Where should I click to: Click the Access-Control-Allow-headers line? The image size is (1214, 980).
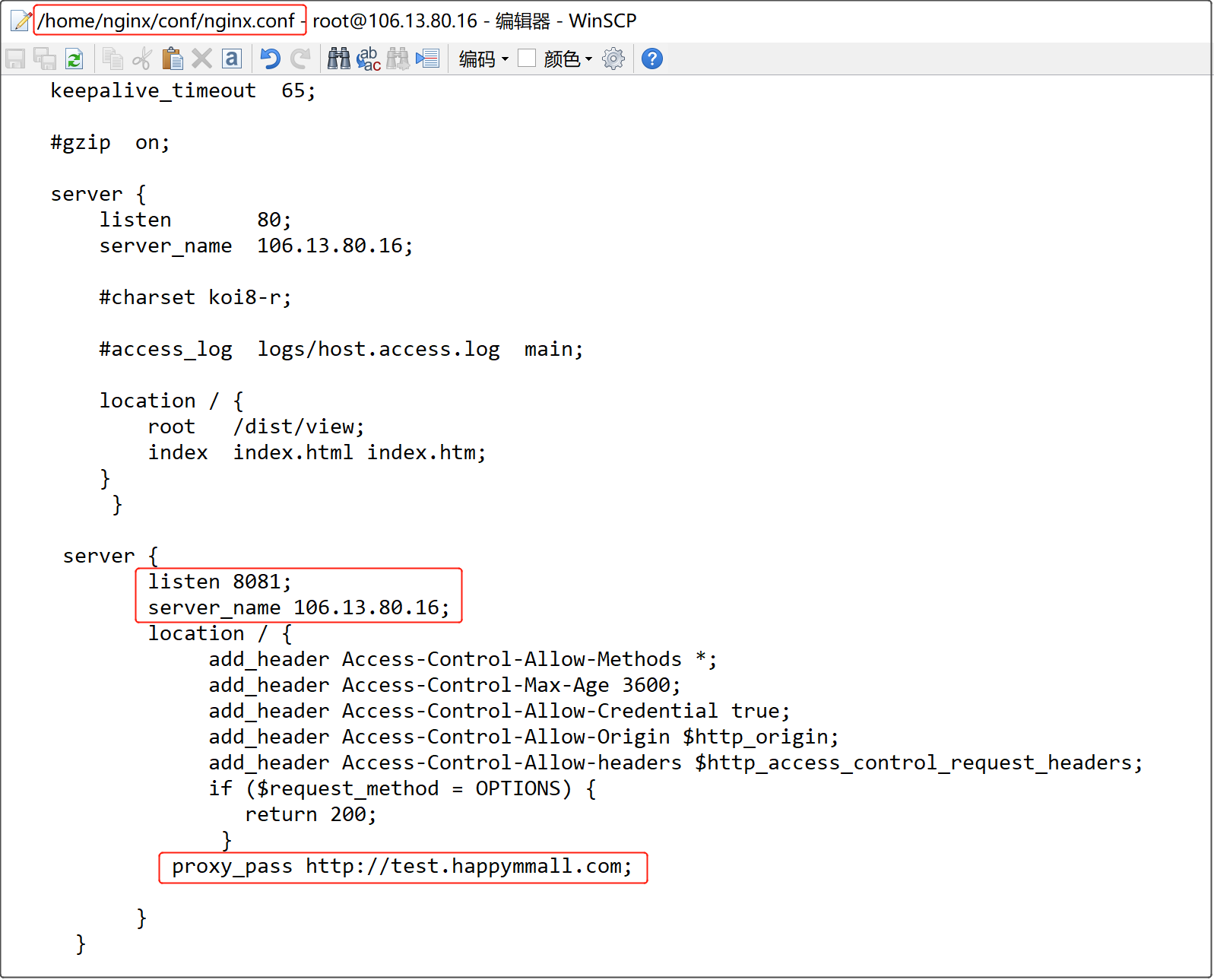(x=676, y=763)
